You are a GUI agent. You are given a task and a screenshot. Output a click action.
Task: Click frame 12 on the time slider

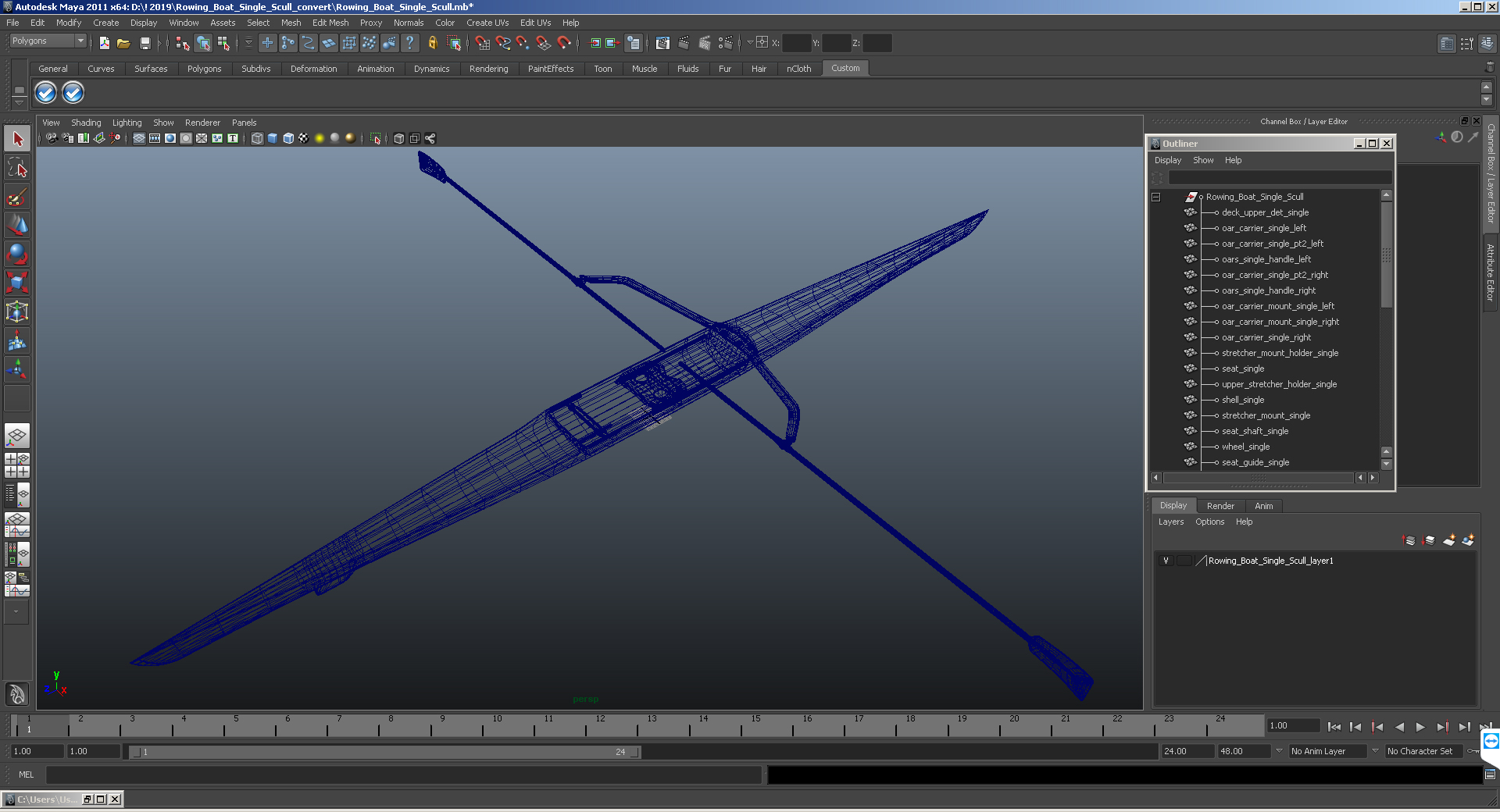pyautogui.click(x=599, y=725)
